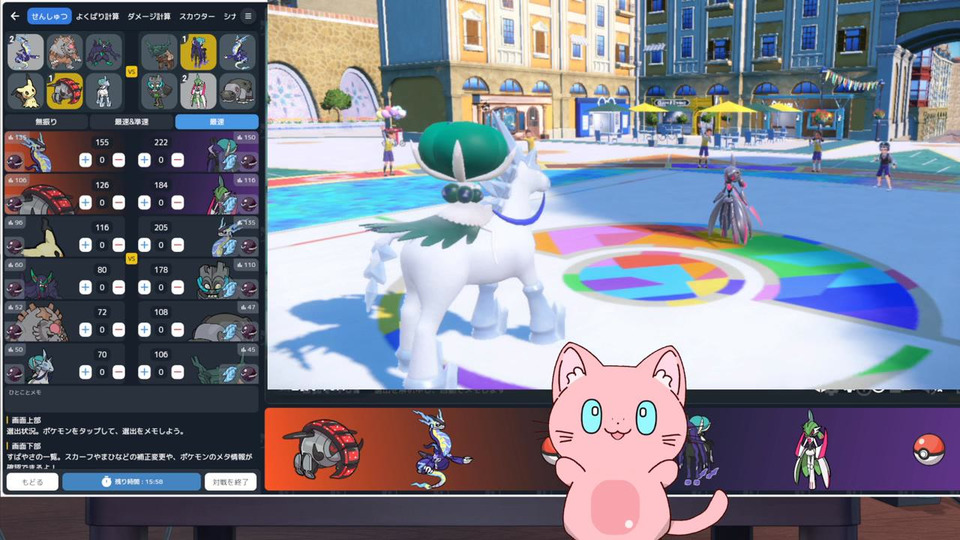Click blue crystal icon in the 106 speed row
Screen dimensions: 960x540
230,373
